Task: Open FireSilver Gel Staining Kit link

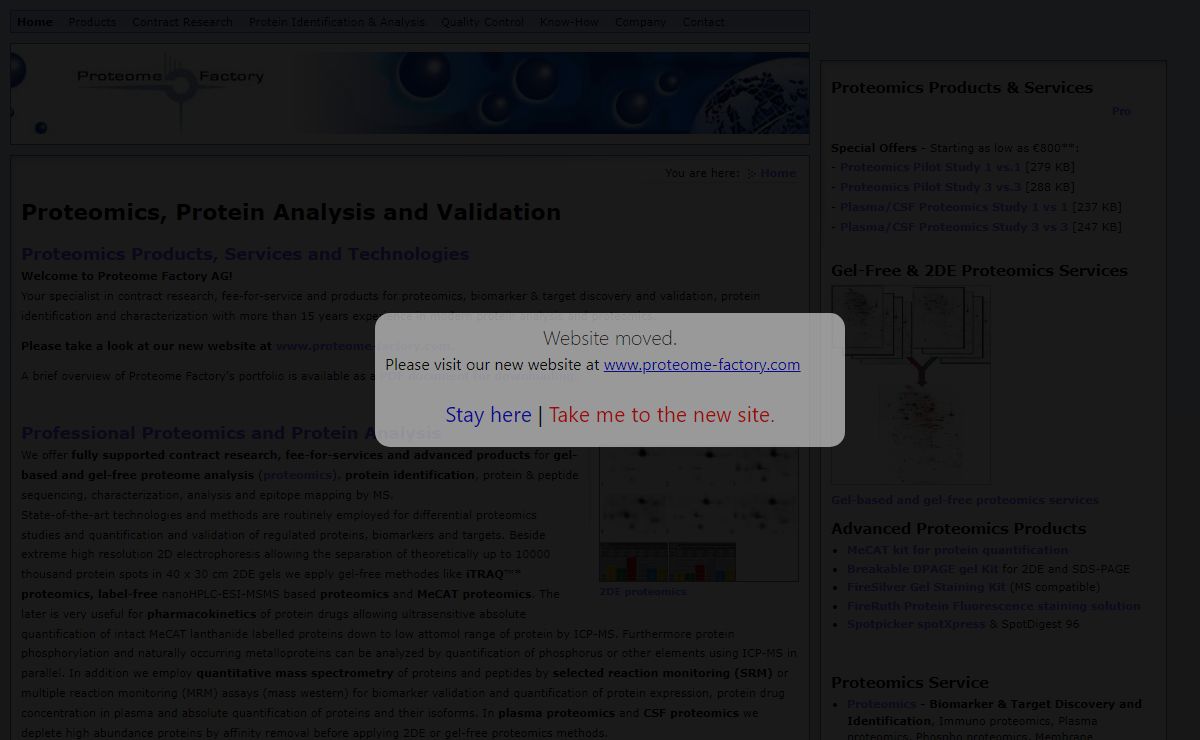Action: [926, 587]
